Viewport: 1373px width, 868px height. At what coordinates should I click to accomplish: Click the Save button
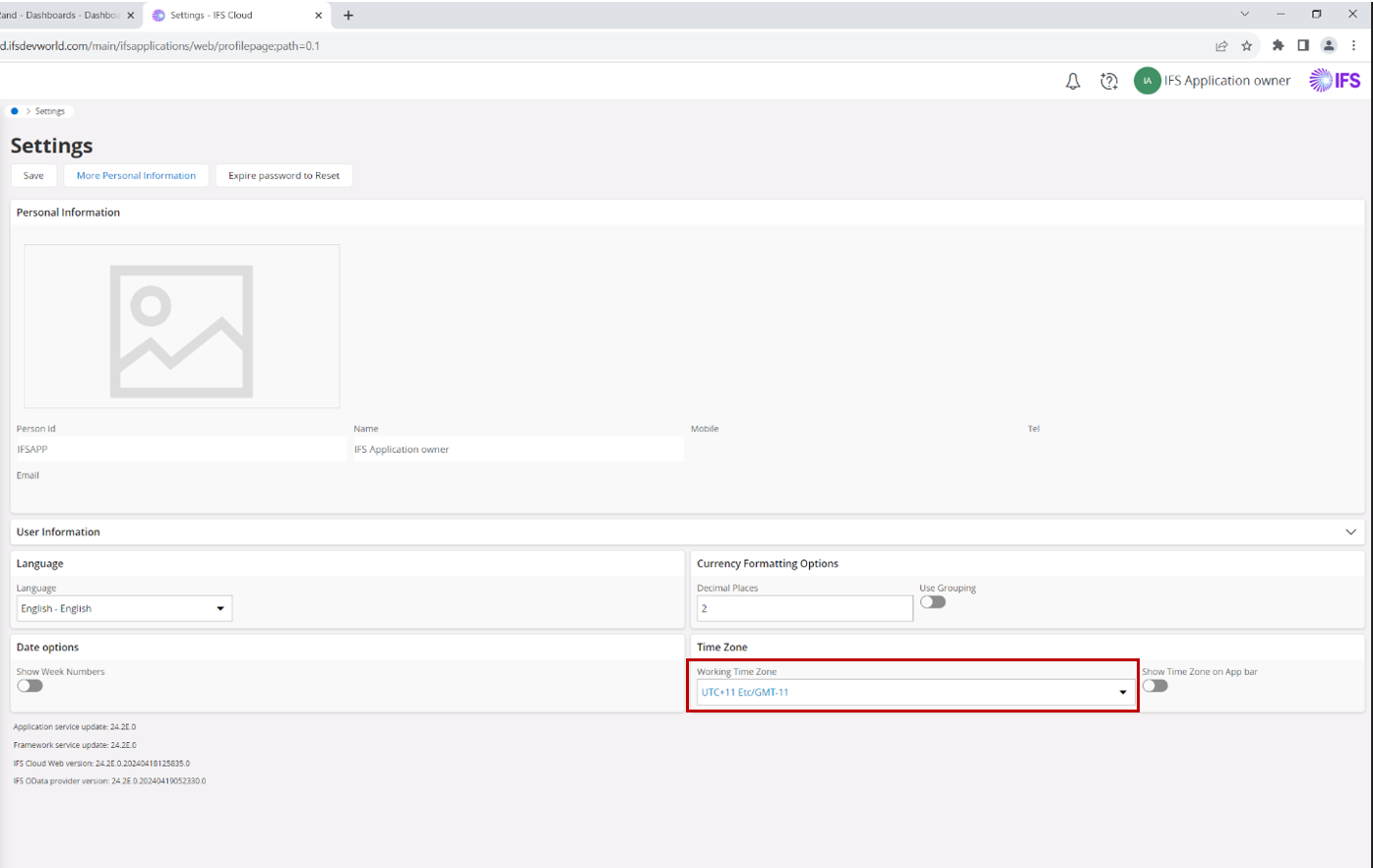click(x=33, y=175)
